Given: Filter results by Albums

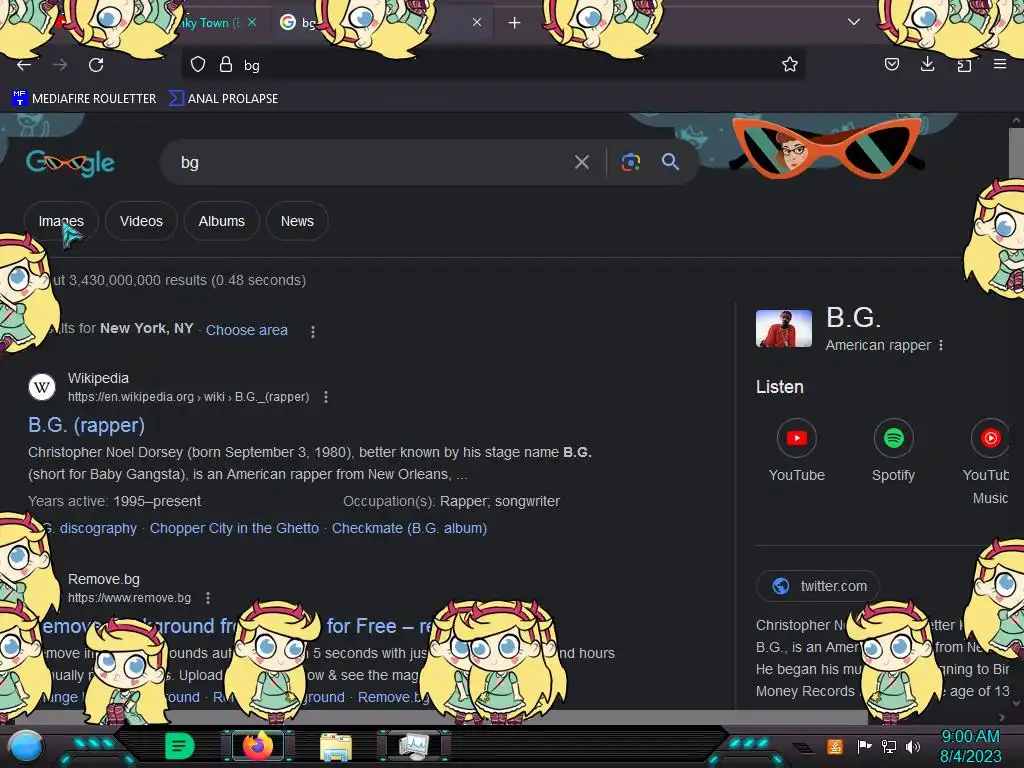Looking at the screenshot, I should (x=222, y=221).
